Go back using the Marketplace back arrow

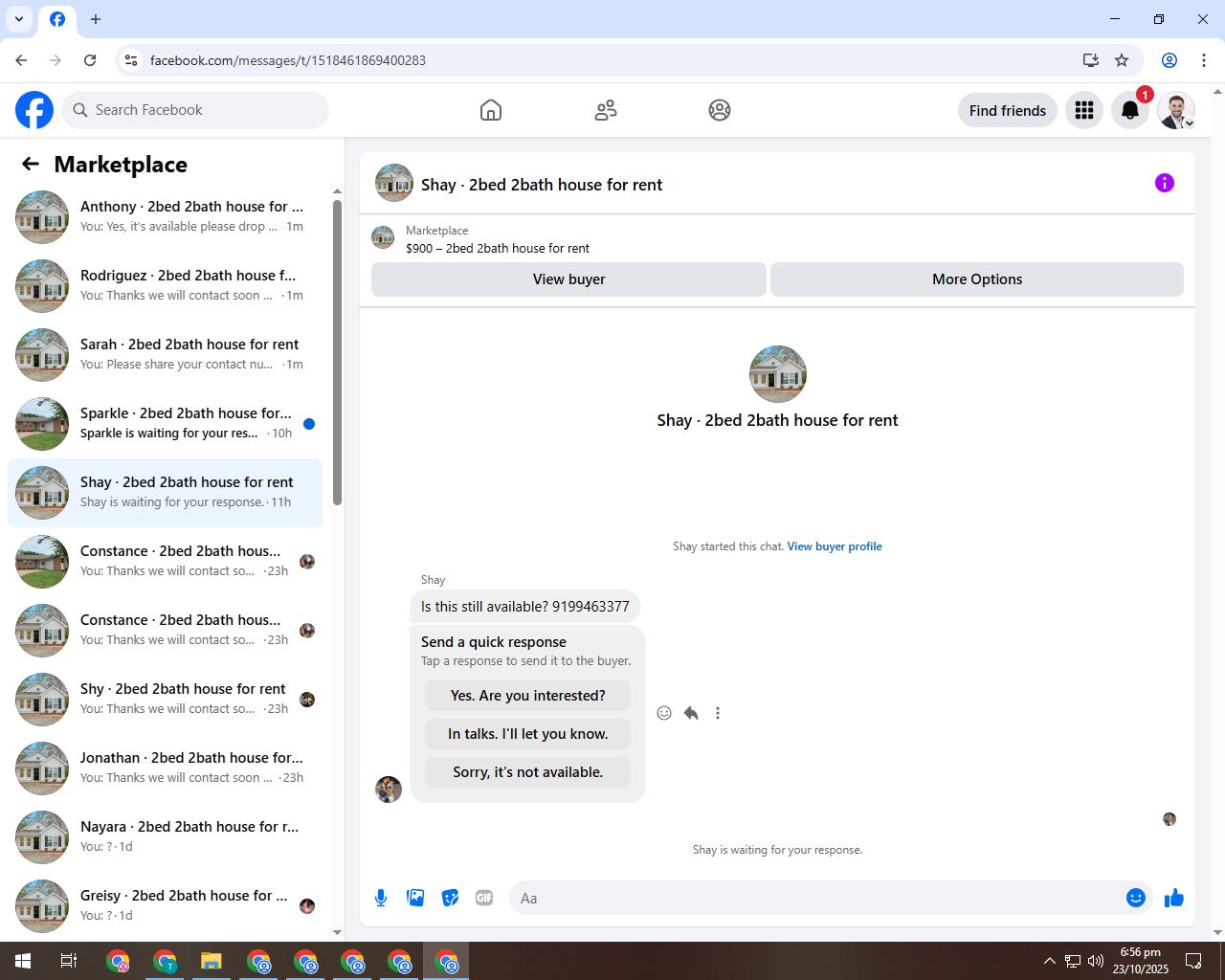click(x=31, y=164)
